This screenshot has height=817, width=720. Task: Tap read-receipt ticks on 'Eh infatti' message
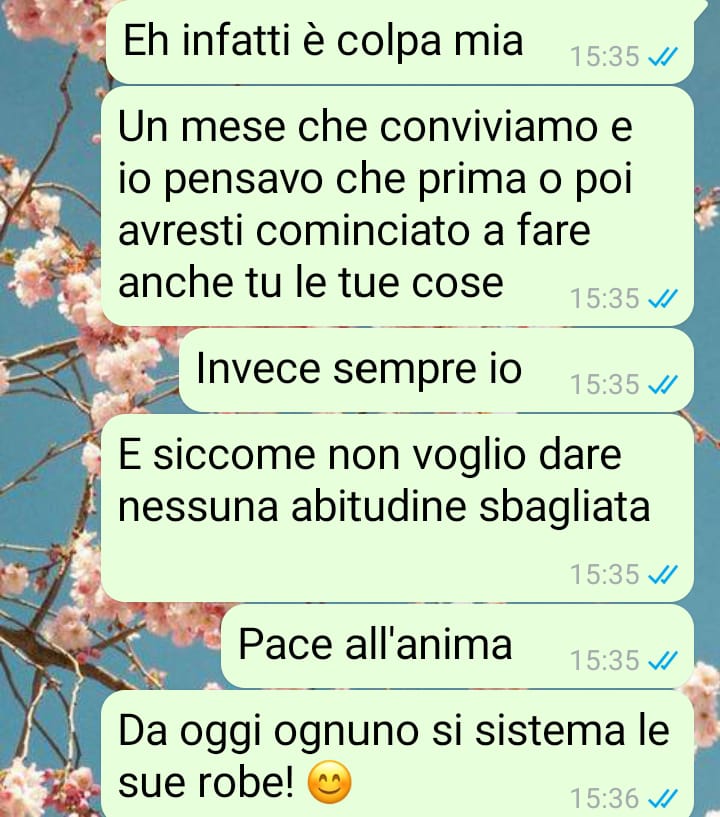[x=662, y=56]
